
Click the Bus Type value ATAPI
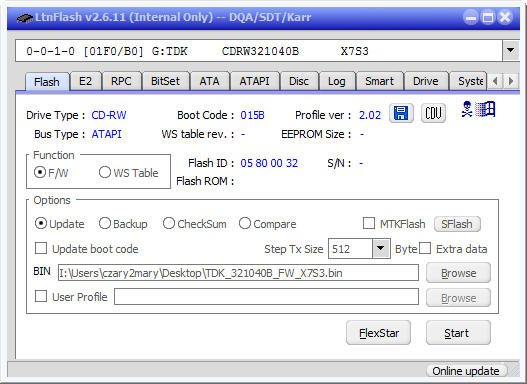[107, 134]
